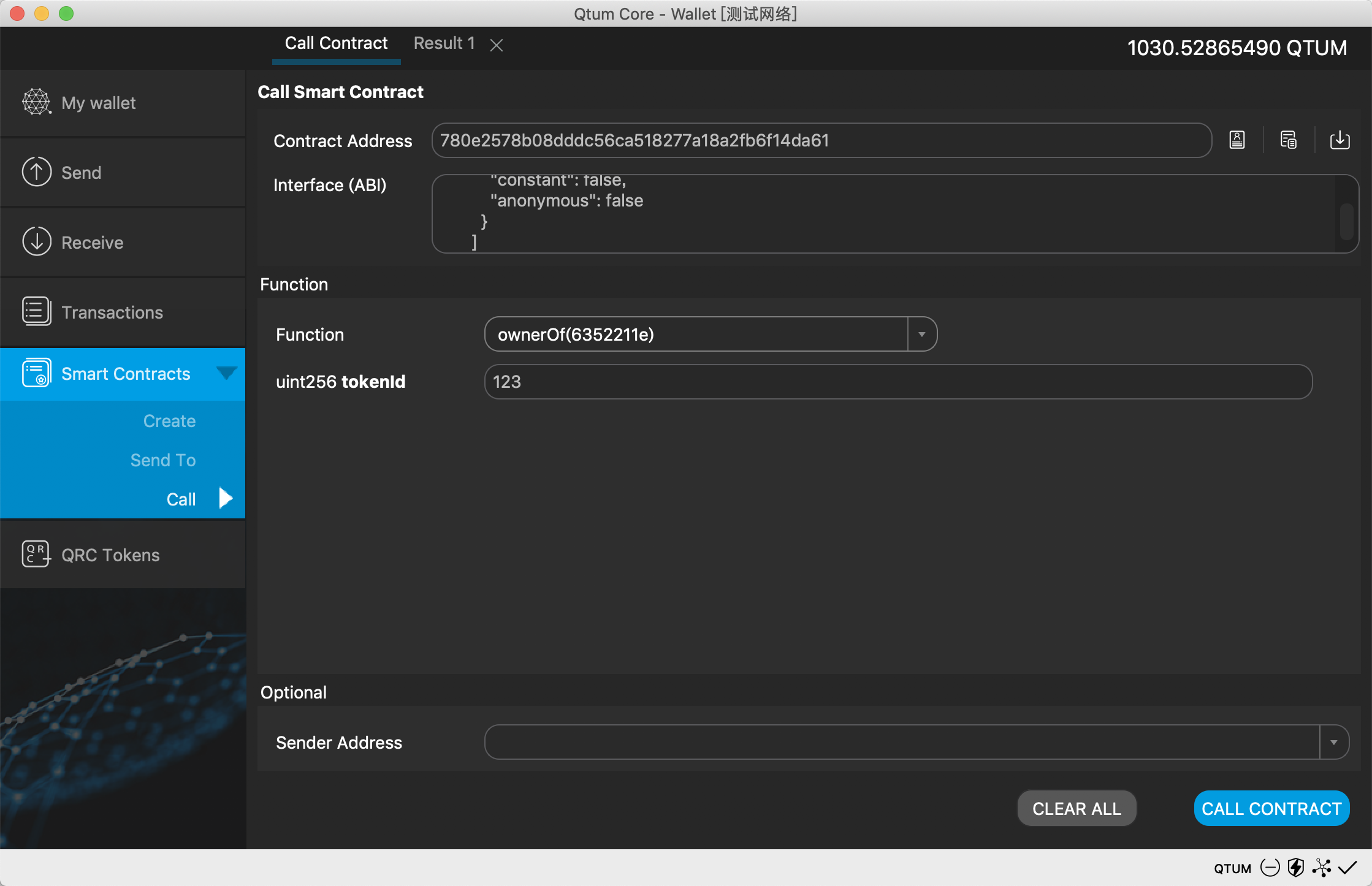Viewport: 1372px width, 886px height.
Task: Click the Interface ABI scrollbar
Action: [1346, 222]
